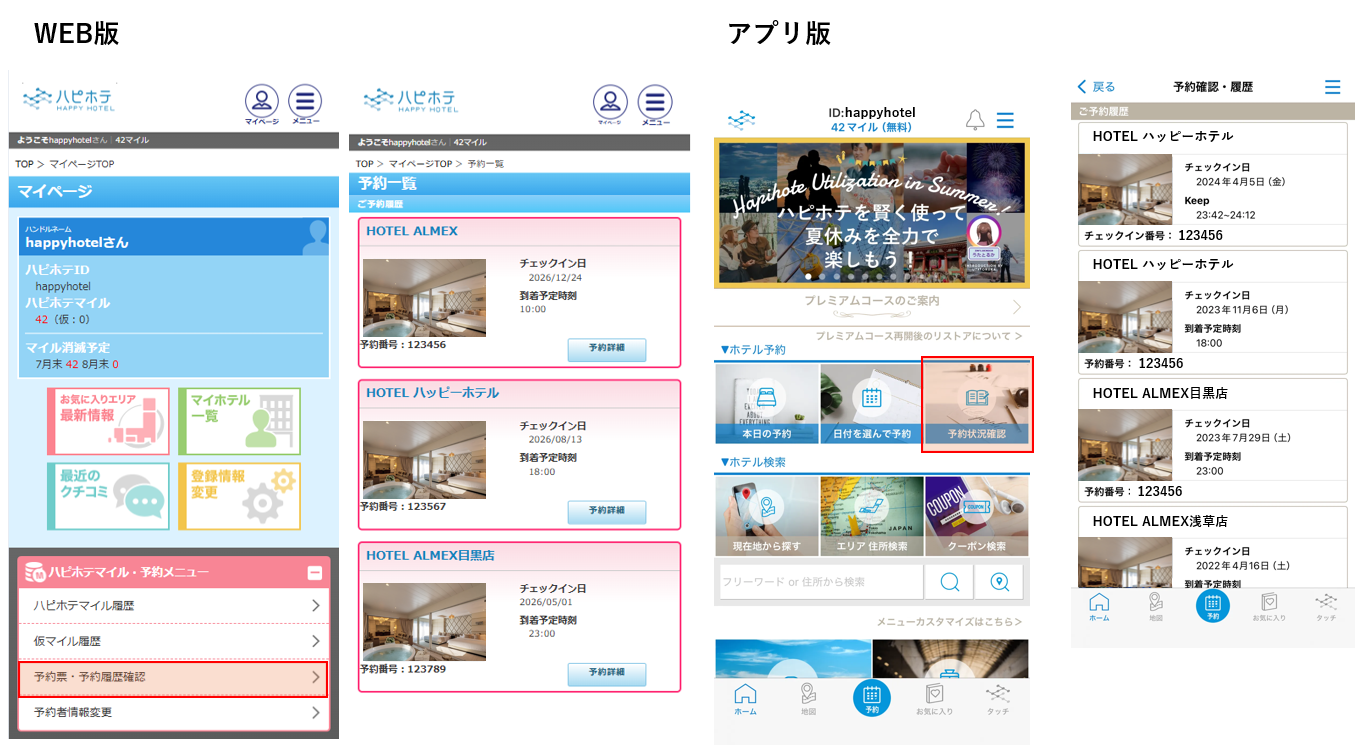1369x747 pixels.
Task: Tap 現在地から探す search tile
Action: click(x=767, y=516)
